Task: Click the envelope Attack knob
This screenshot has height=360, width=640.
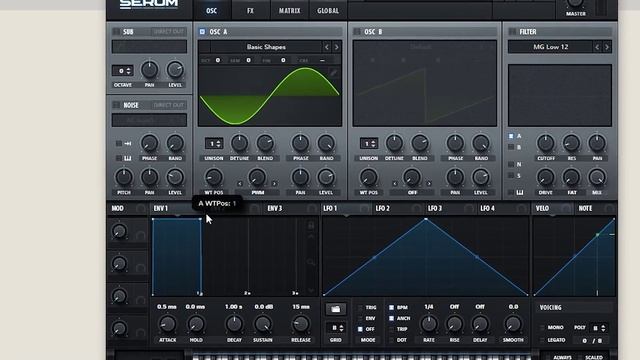Action: tap(167, 324)
